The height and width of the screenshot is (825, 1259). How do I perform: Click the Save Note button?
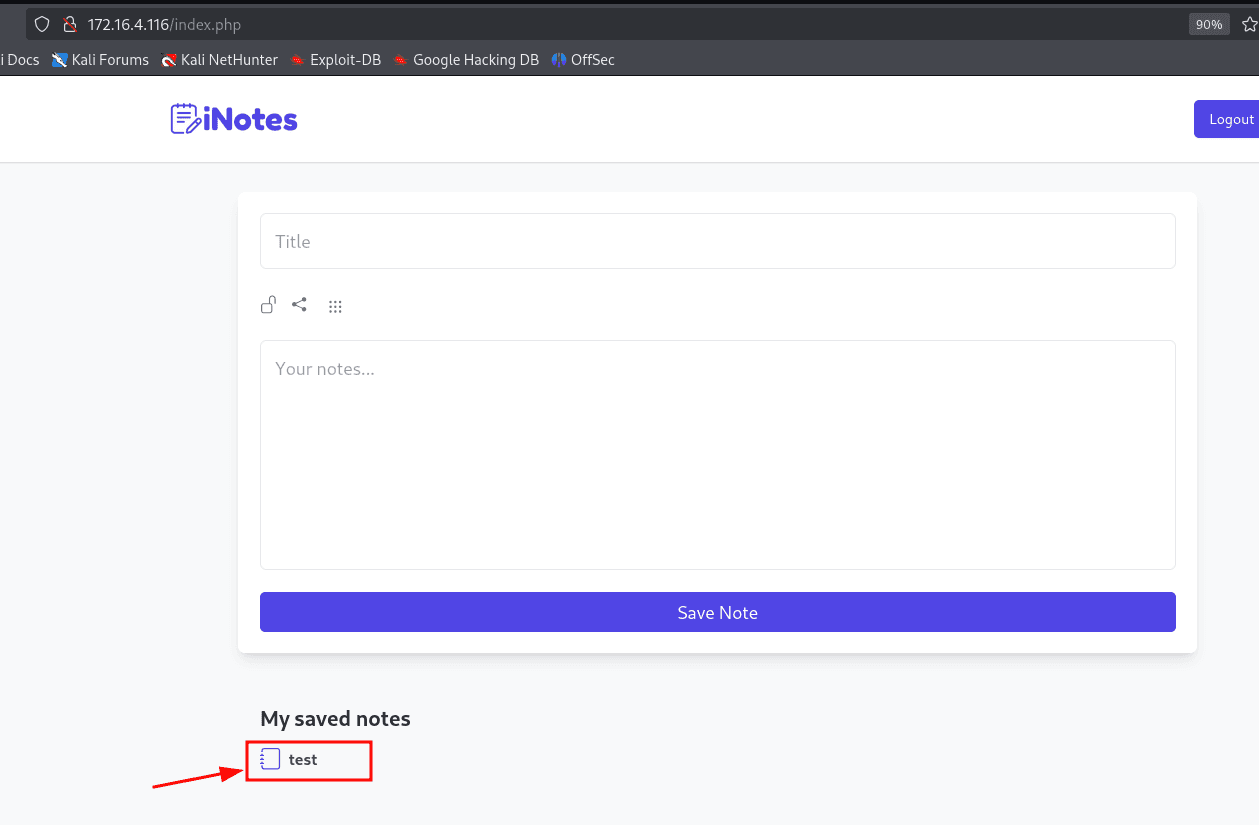click(717, 612)
